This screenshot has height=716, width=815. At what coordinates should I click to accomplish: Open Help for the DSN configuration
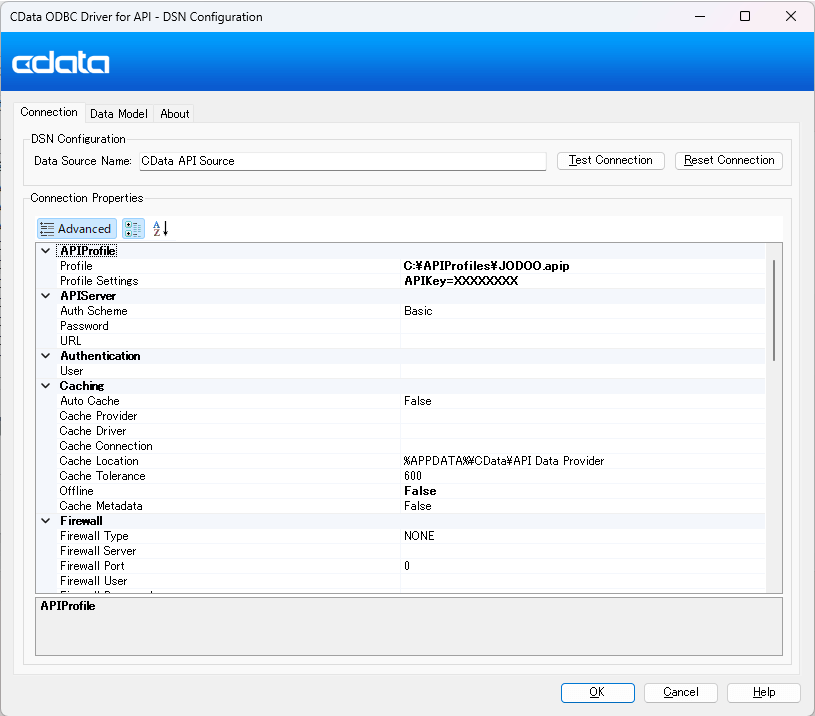pos(764,692)
